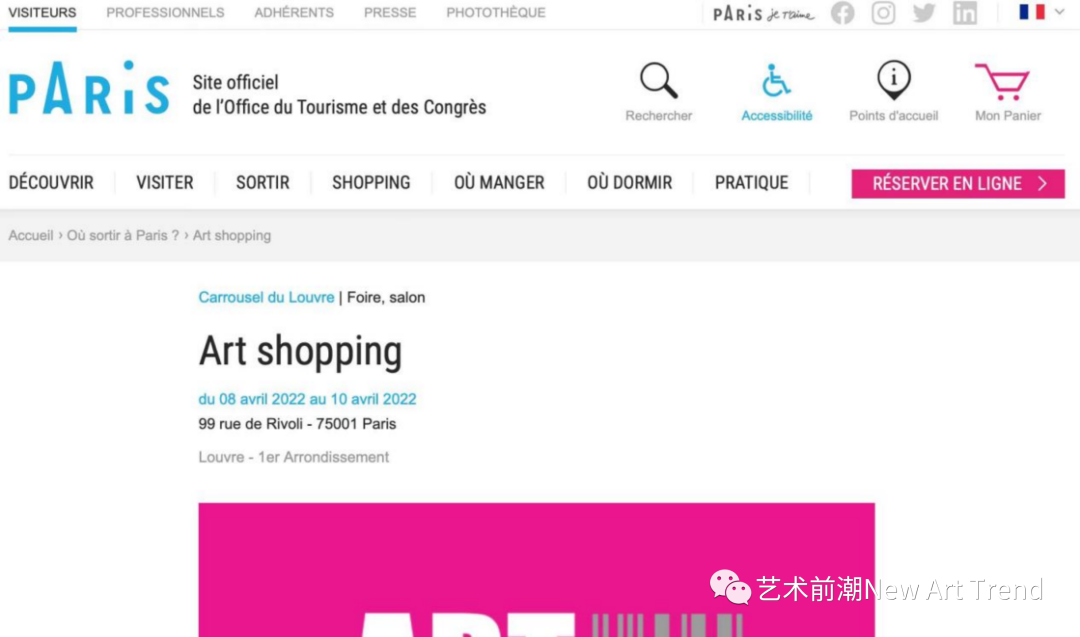The height and width of the screenshot is (637, 1080).
Task: Visit the Facebook page icon
Action: [x=842, y=13]
